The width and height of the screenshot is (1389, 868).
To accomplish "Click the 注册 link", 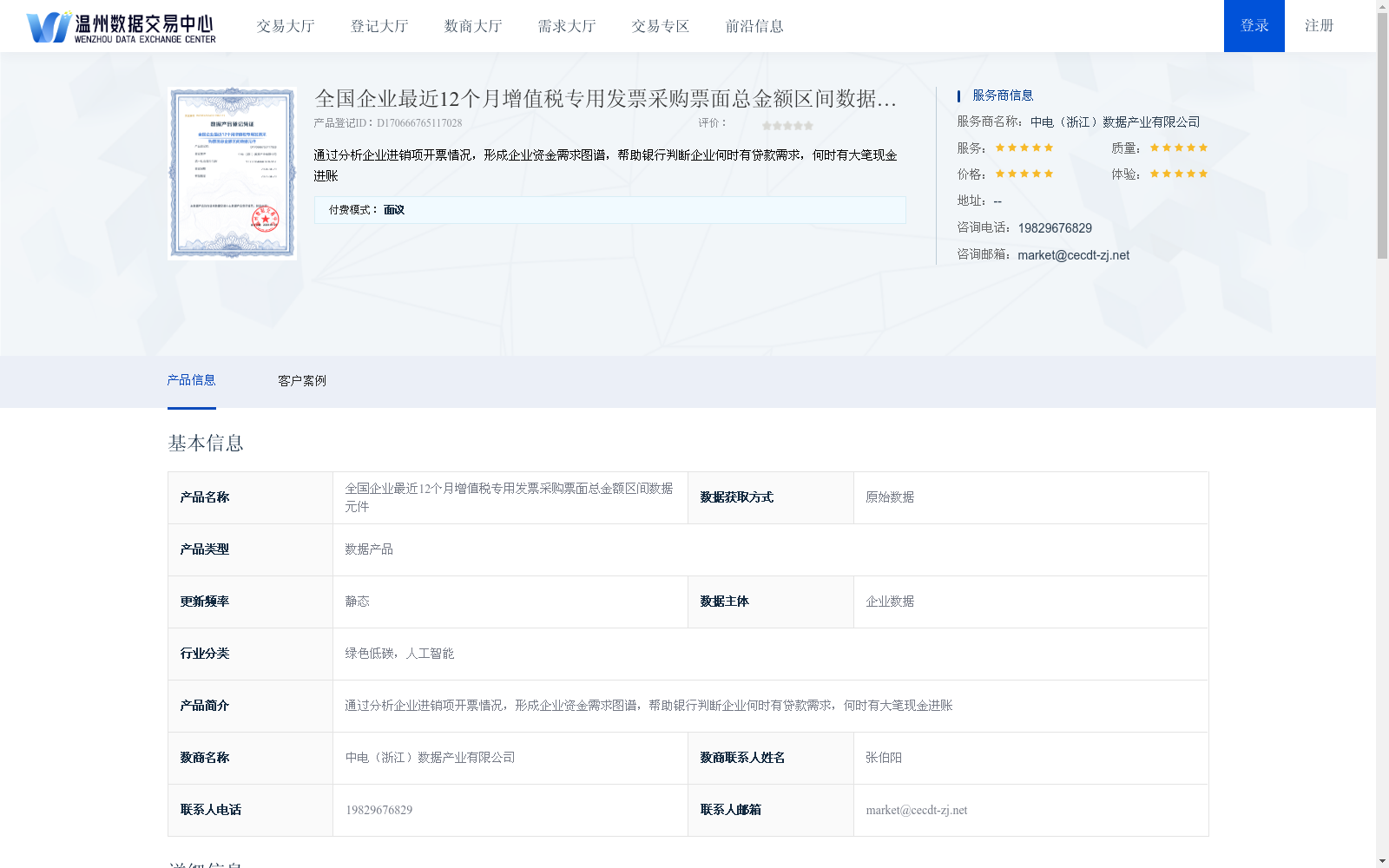I will click(x=1318, y=26).
